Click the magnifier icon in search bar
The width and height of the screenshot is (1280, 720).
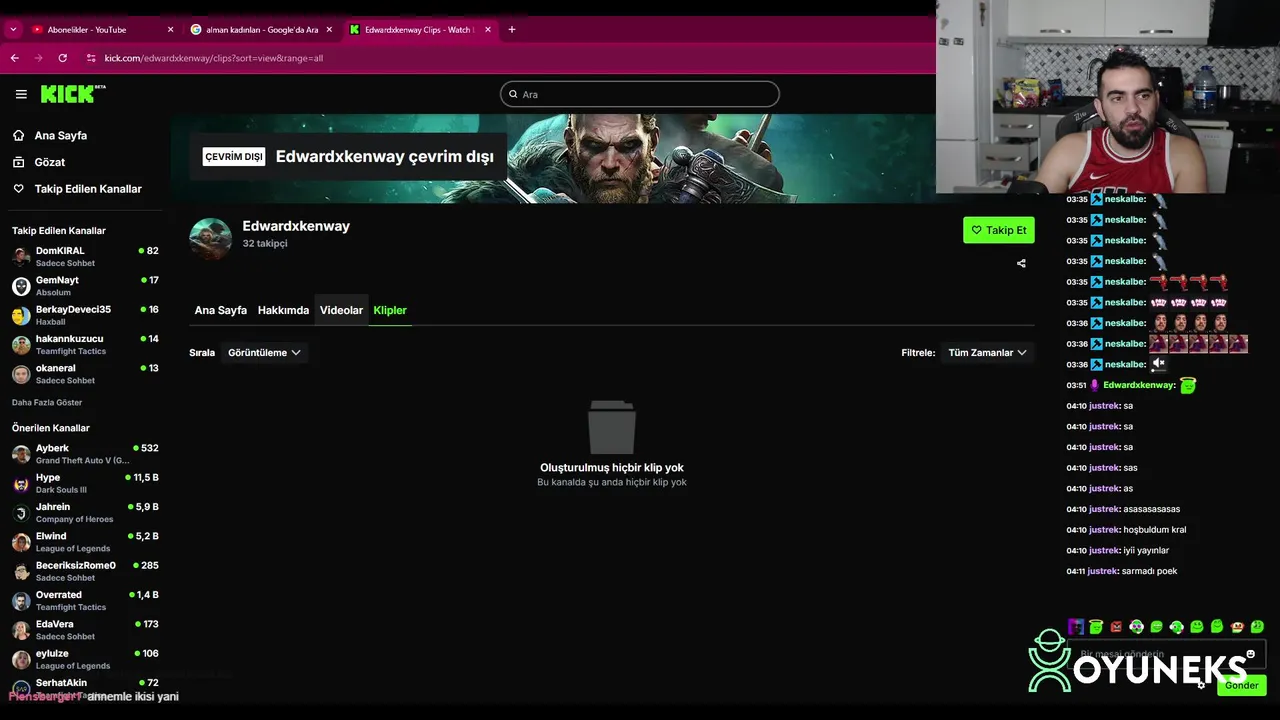(514, 94)
